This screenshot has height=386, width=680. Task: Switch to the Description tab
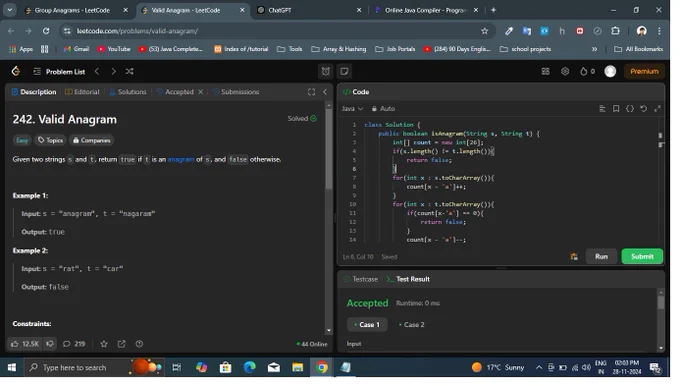(34, 92)
